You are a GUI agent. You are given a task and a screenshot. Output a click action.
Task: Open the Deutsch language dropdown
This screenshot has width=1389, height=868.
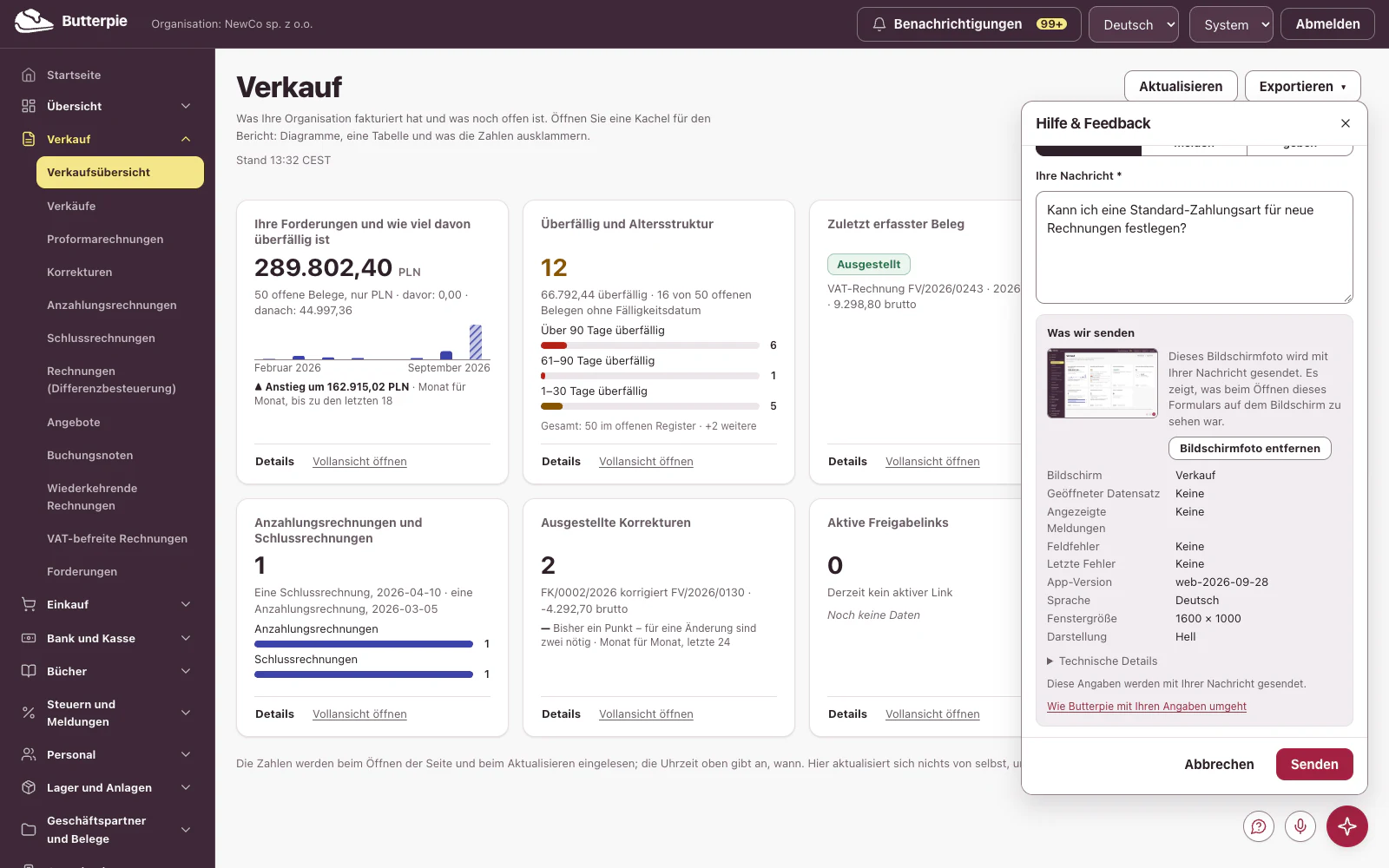[1134, 24]
